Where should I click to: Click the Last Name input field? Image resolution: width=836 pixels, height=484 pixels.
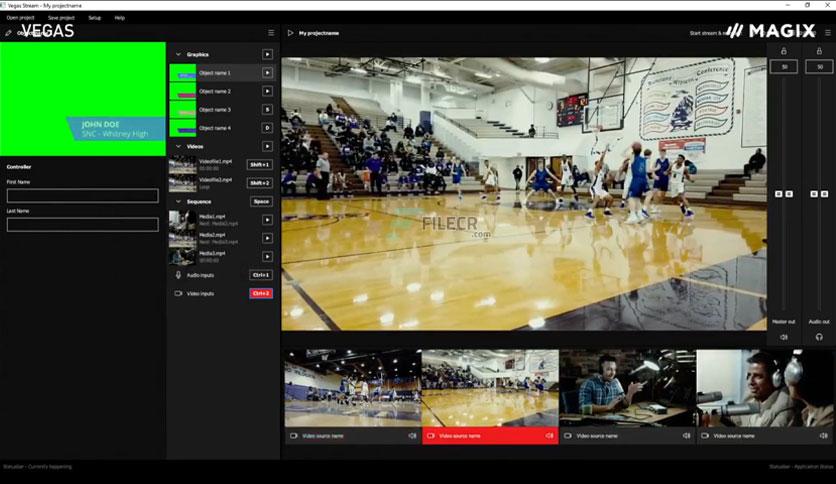pyautogui.click(x=83, y=224)
